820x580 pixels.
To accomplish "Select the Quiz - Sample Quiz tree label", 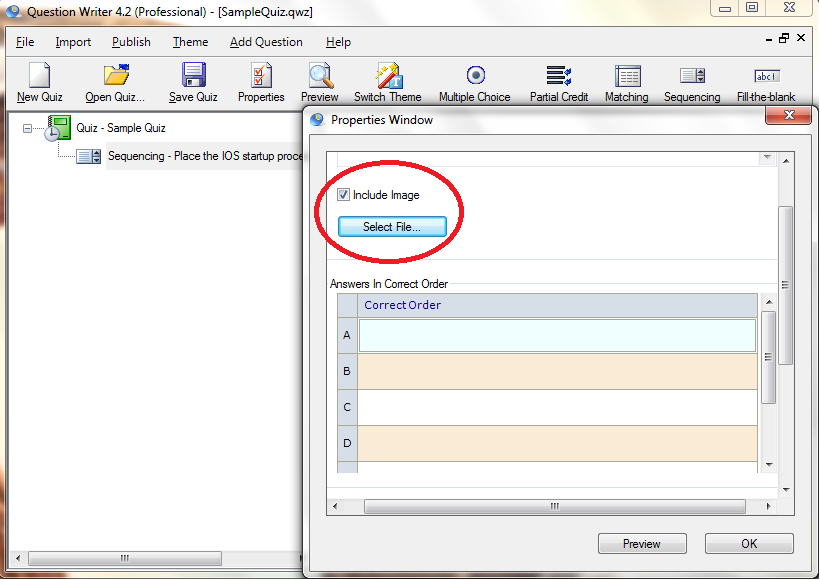I will [121, 128].
